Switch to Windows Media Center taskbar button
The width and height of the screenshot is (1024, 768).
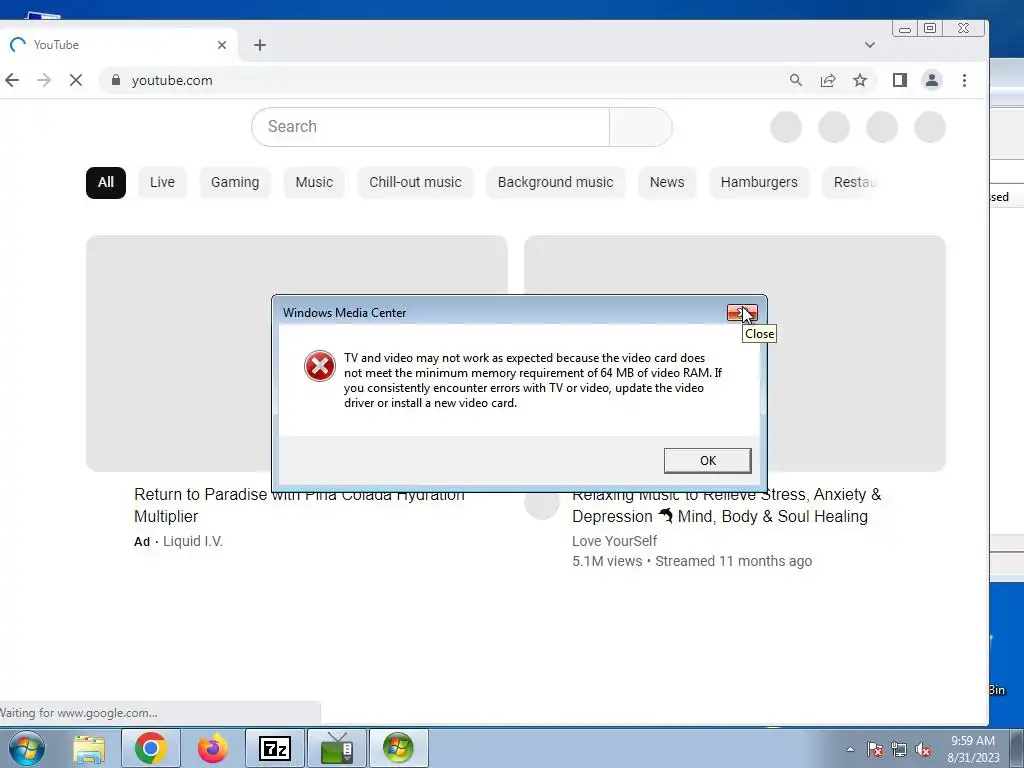point(398,748)
